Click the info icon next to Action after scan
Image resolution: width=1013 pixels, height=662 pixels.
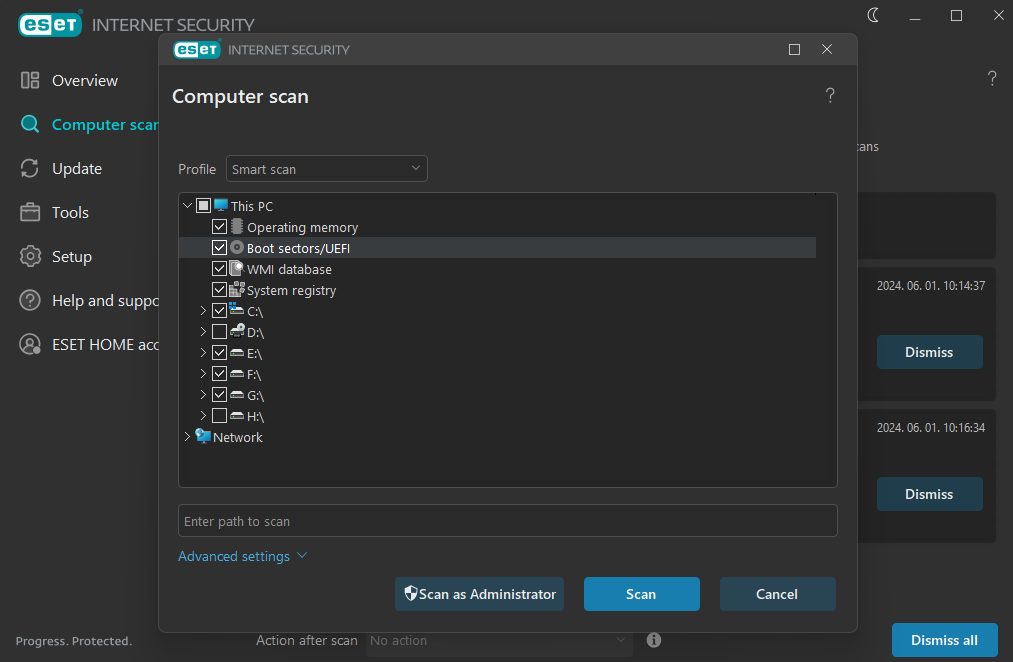point(654,640)
